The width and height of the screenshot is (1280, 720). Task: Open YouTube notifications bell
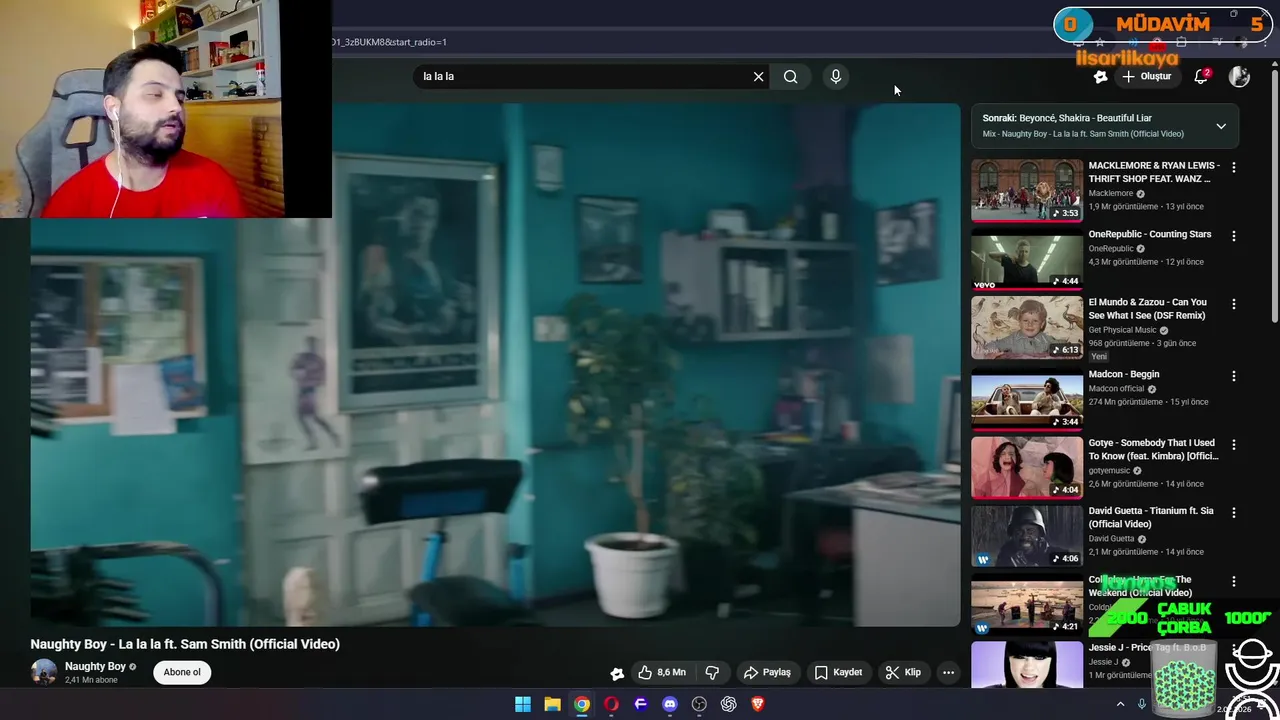(x=1202, y=76)
